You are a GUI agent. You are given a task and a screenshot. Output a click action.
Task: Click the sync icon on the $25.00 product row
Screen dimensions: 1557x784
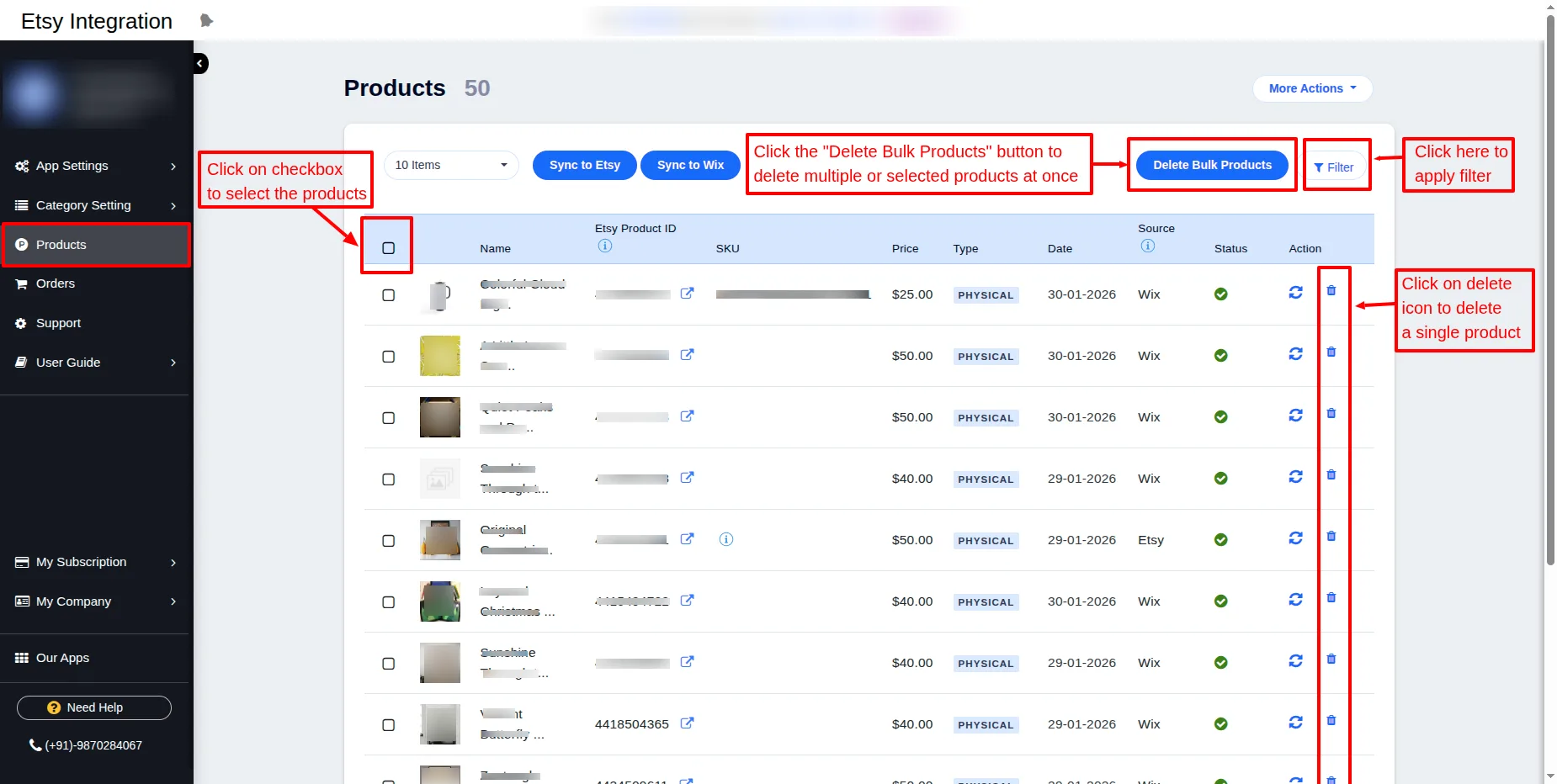pos(1295,293)
